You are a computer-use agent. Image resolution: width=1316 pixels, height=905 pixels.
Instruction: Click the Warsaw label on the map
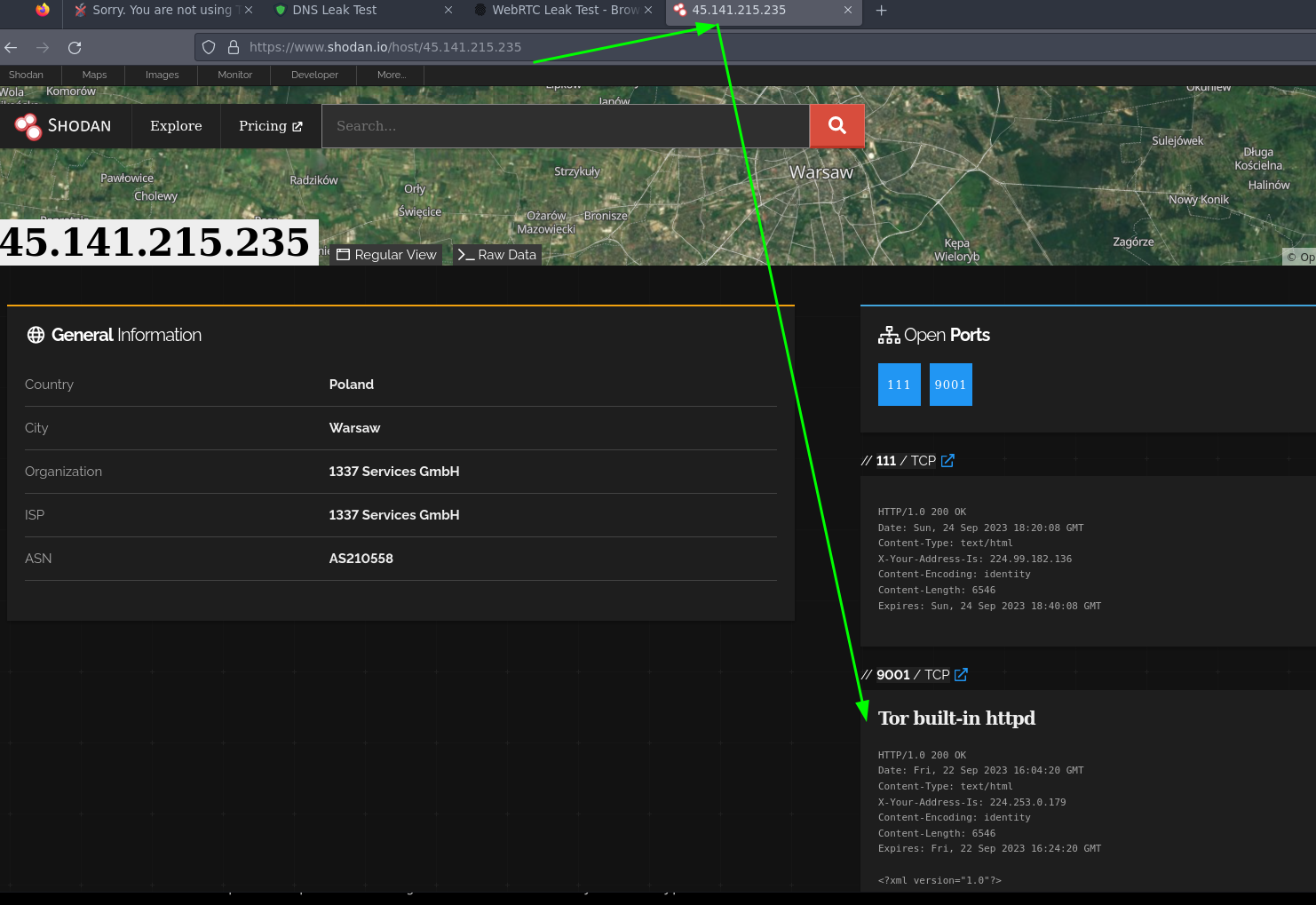821,172
